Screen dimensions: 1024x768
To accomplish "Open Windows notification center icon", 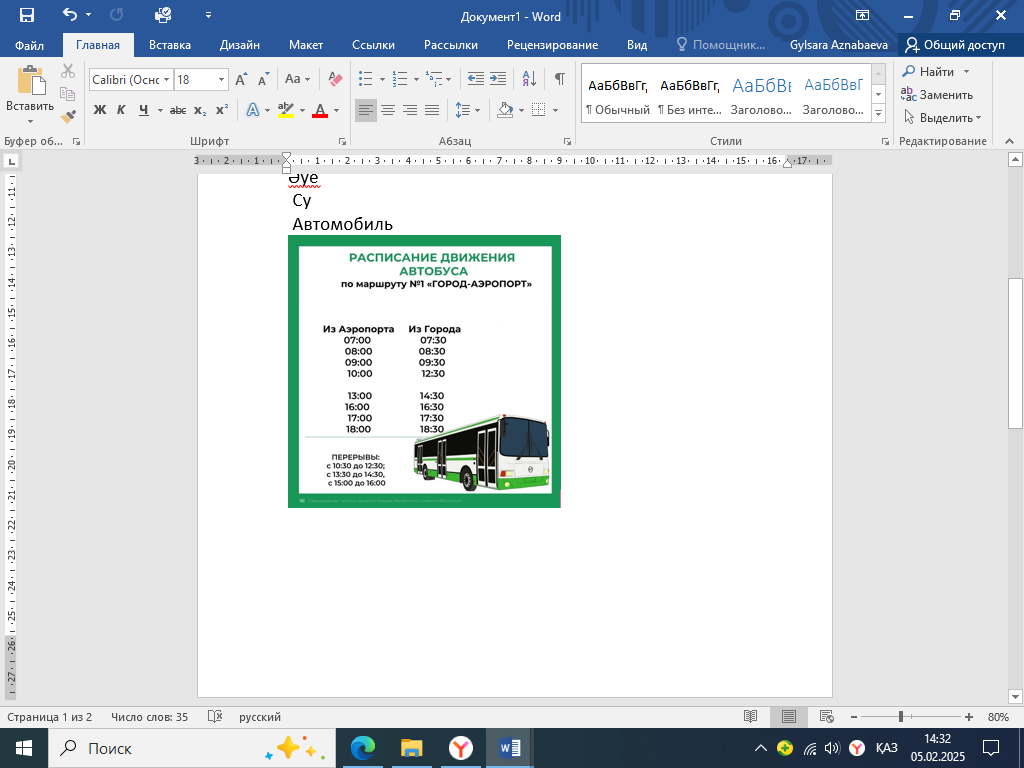I will 991,748.
